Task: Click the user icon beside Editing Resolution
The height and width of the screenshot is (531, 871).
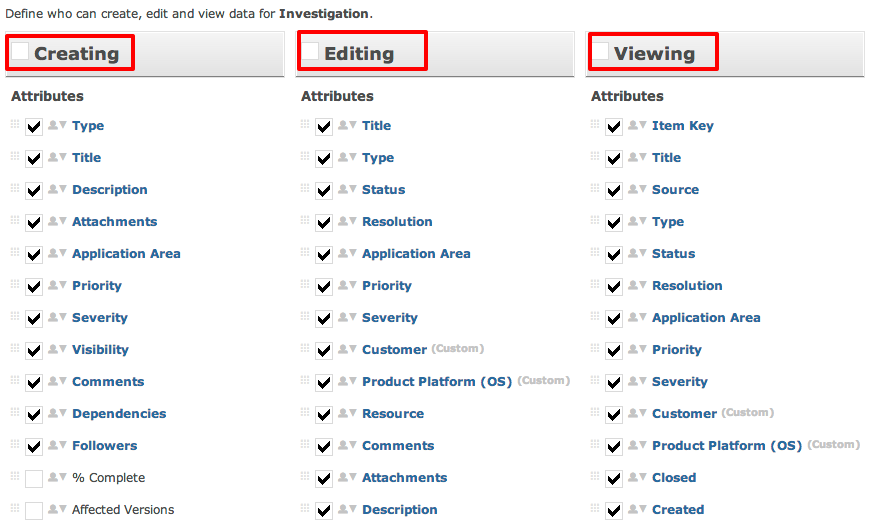Action: coord(347,222)
